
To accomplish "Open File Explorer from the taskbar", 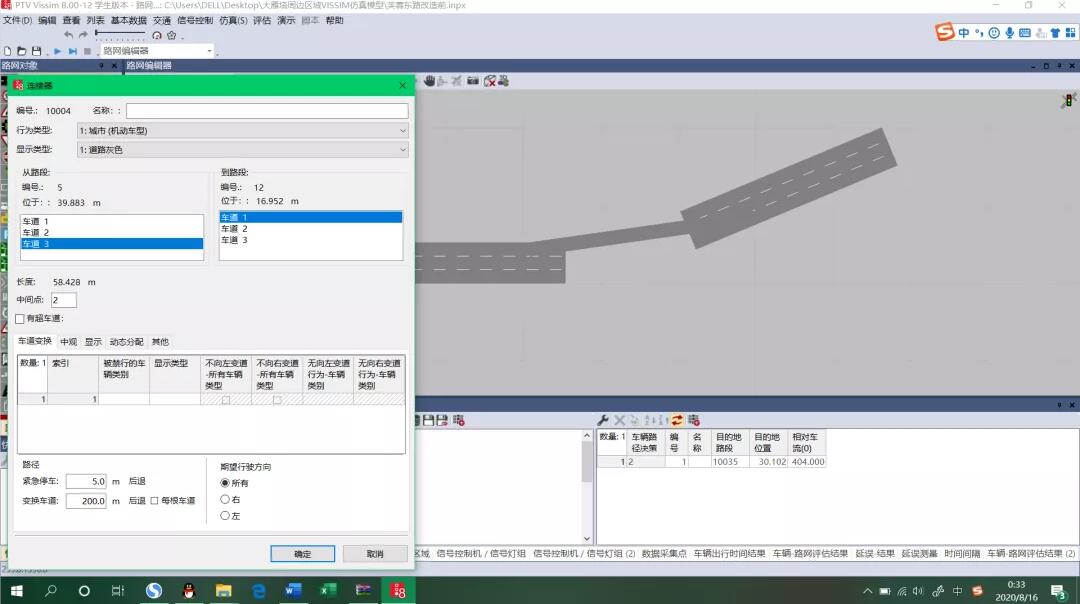I will [223, 590].
